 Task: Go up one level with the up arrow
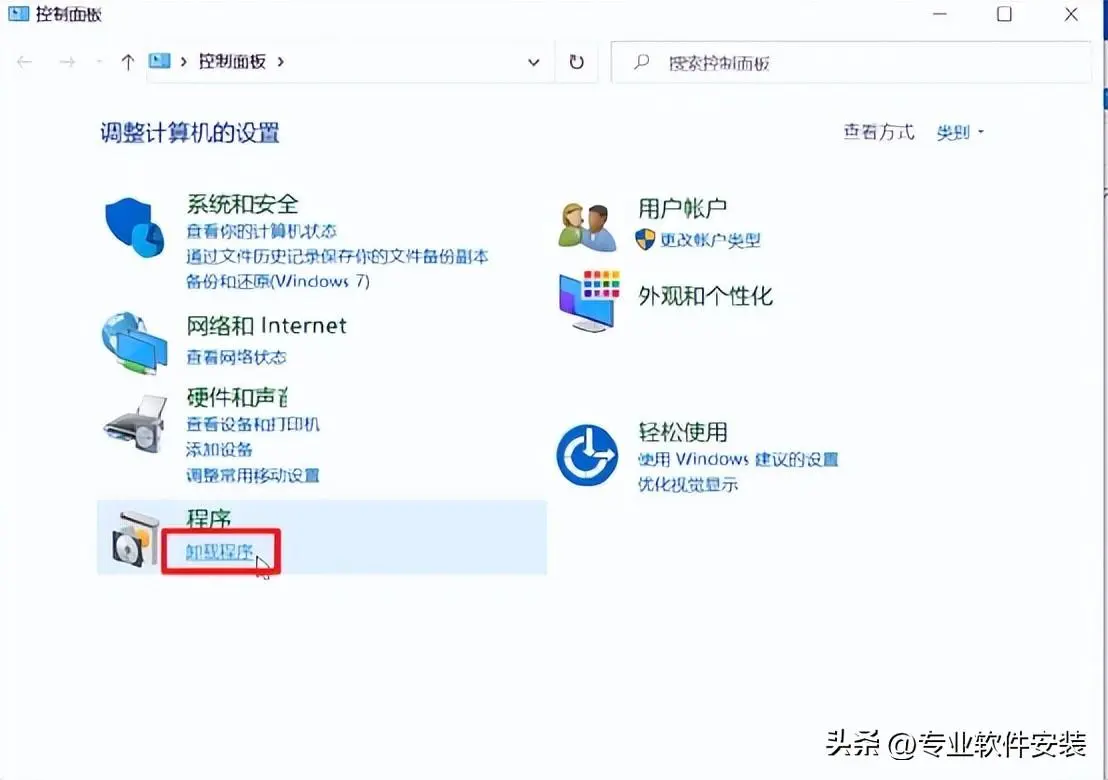(x=127, y=62)
